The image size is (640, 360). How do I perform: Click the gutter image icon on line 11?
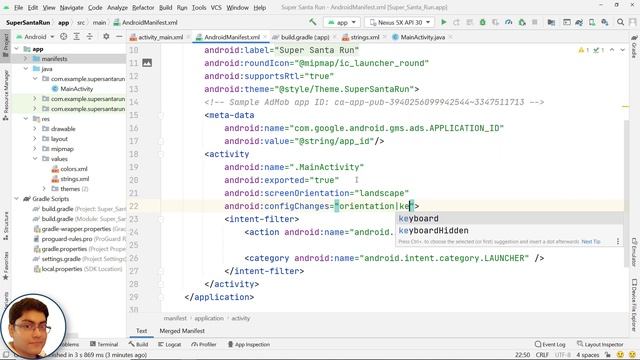pyautogui.click(x=147, y=63)
